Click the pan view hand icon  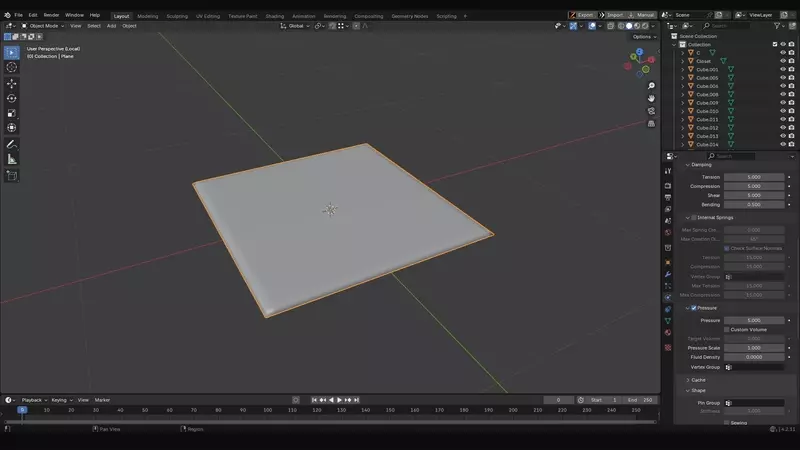[651, 98]
